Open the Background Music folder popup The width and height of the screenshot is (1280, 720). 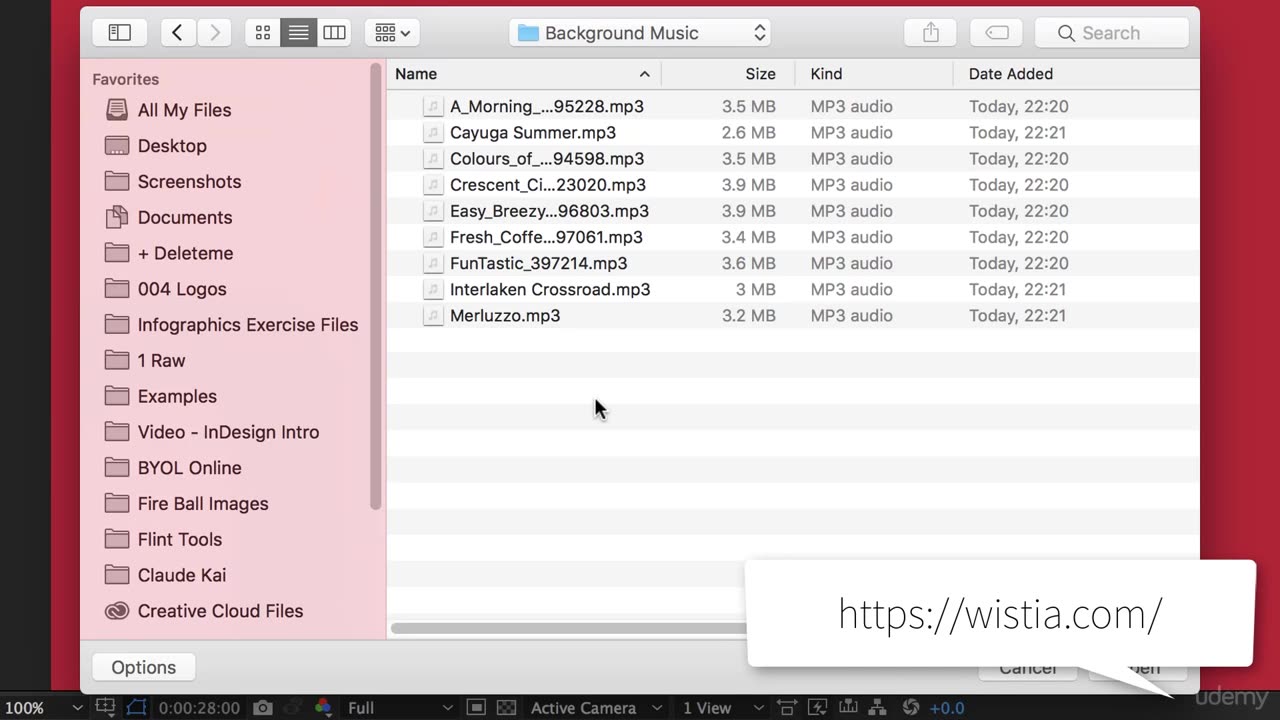(x=641, y=33)
